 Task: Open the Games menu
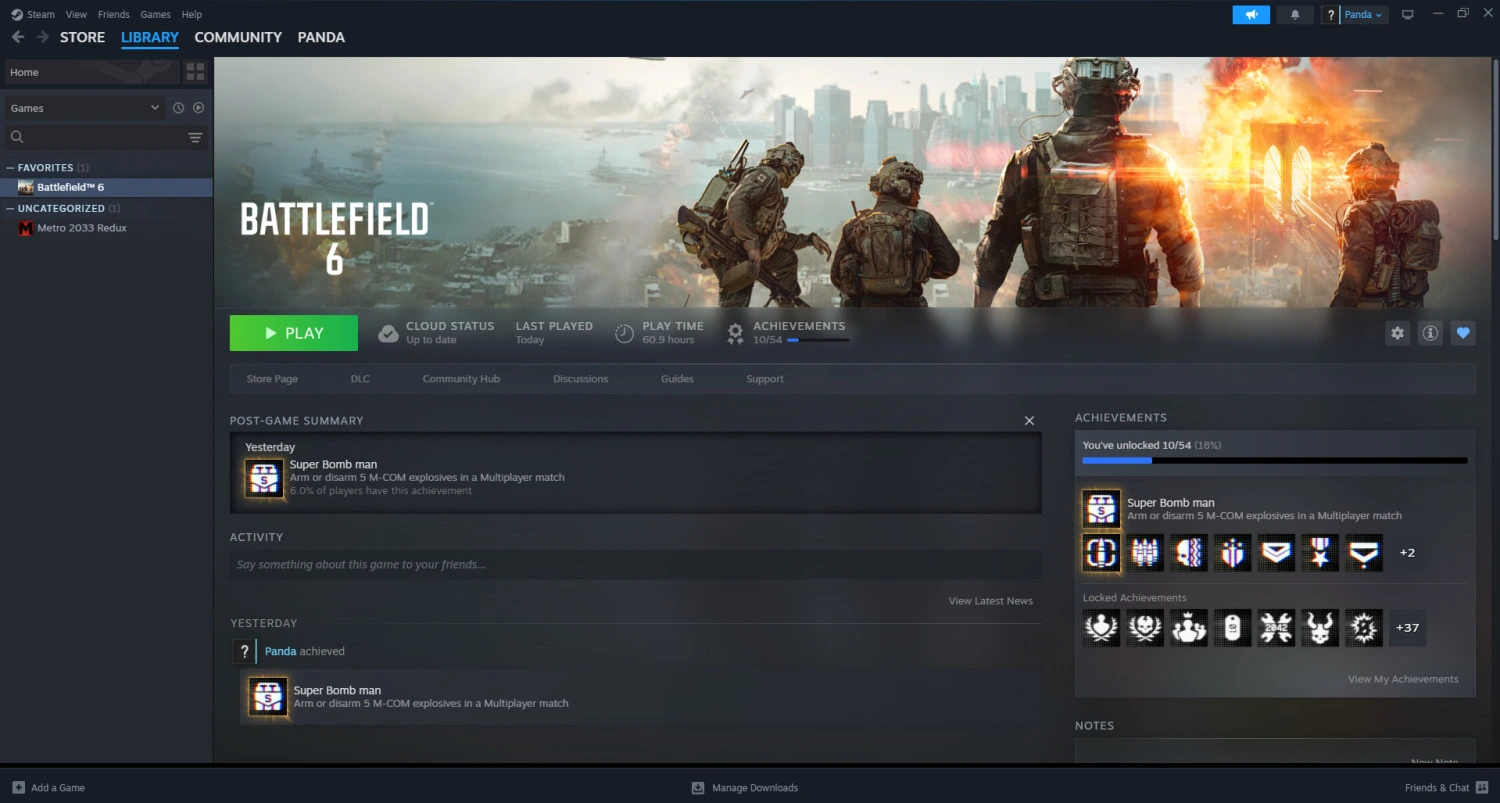(x=155, y=15)
